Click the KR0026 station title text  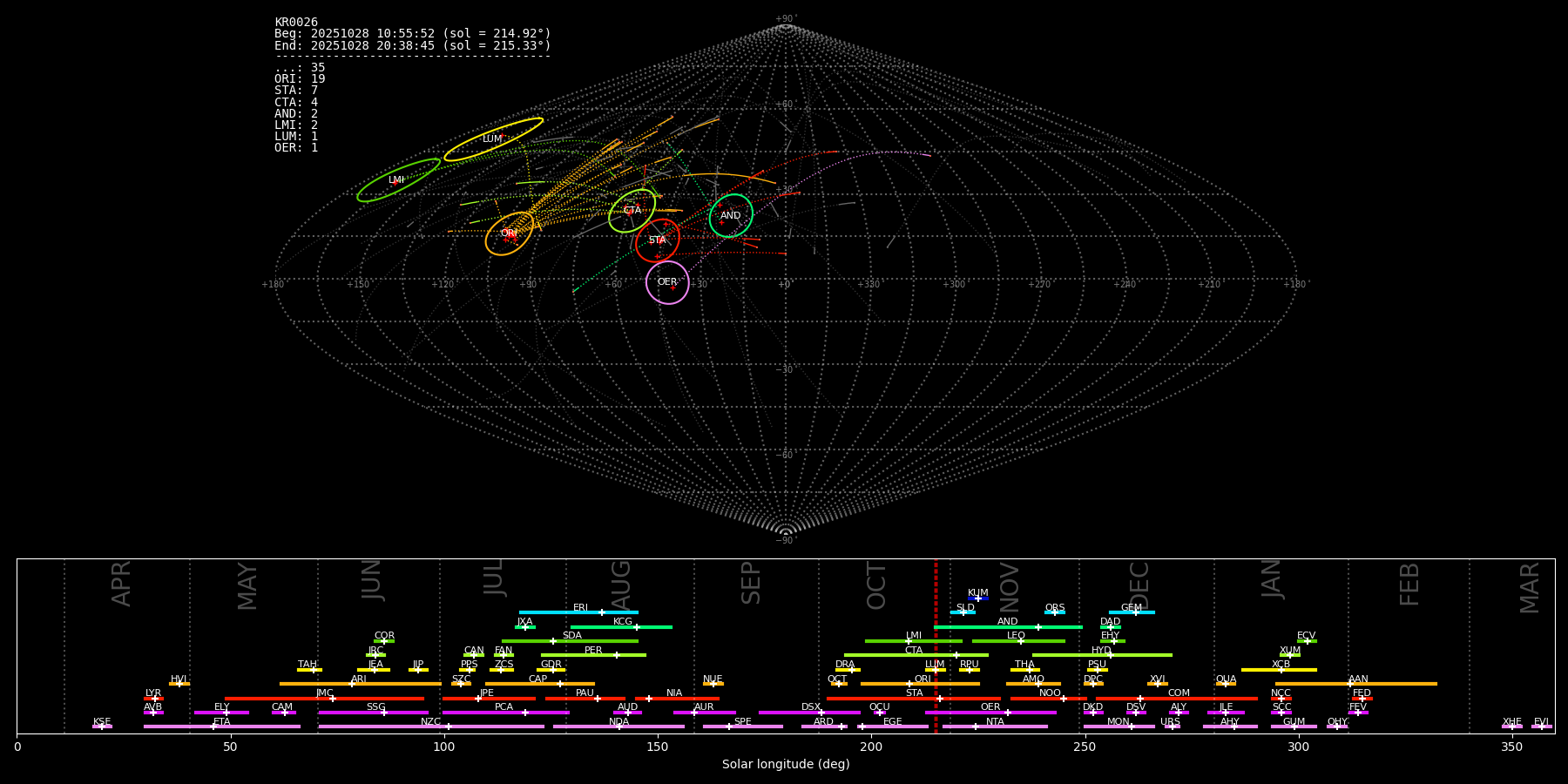tap(296, 23)
